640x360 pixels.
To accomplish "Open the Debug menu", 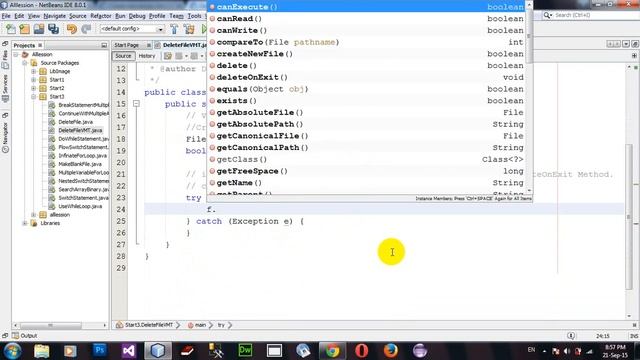I will 137,16.
